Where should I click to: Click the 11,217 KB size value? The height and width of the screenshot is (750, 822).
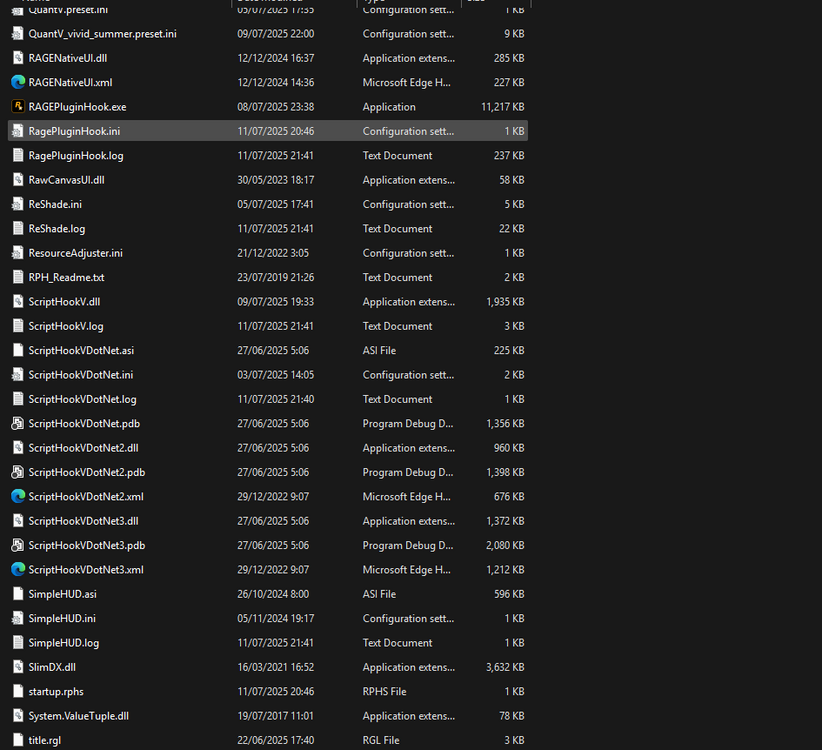click(502, 107)
